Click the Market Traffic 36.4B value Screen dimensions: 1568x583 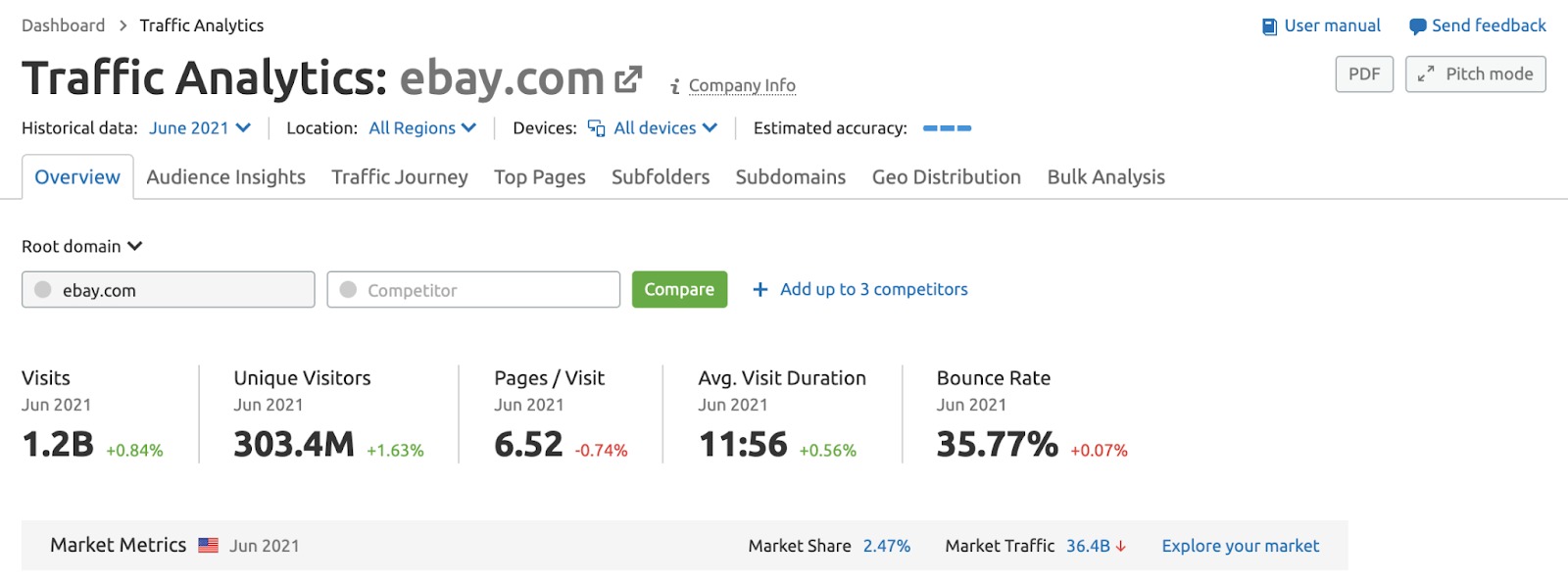(1088, 546)
